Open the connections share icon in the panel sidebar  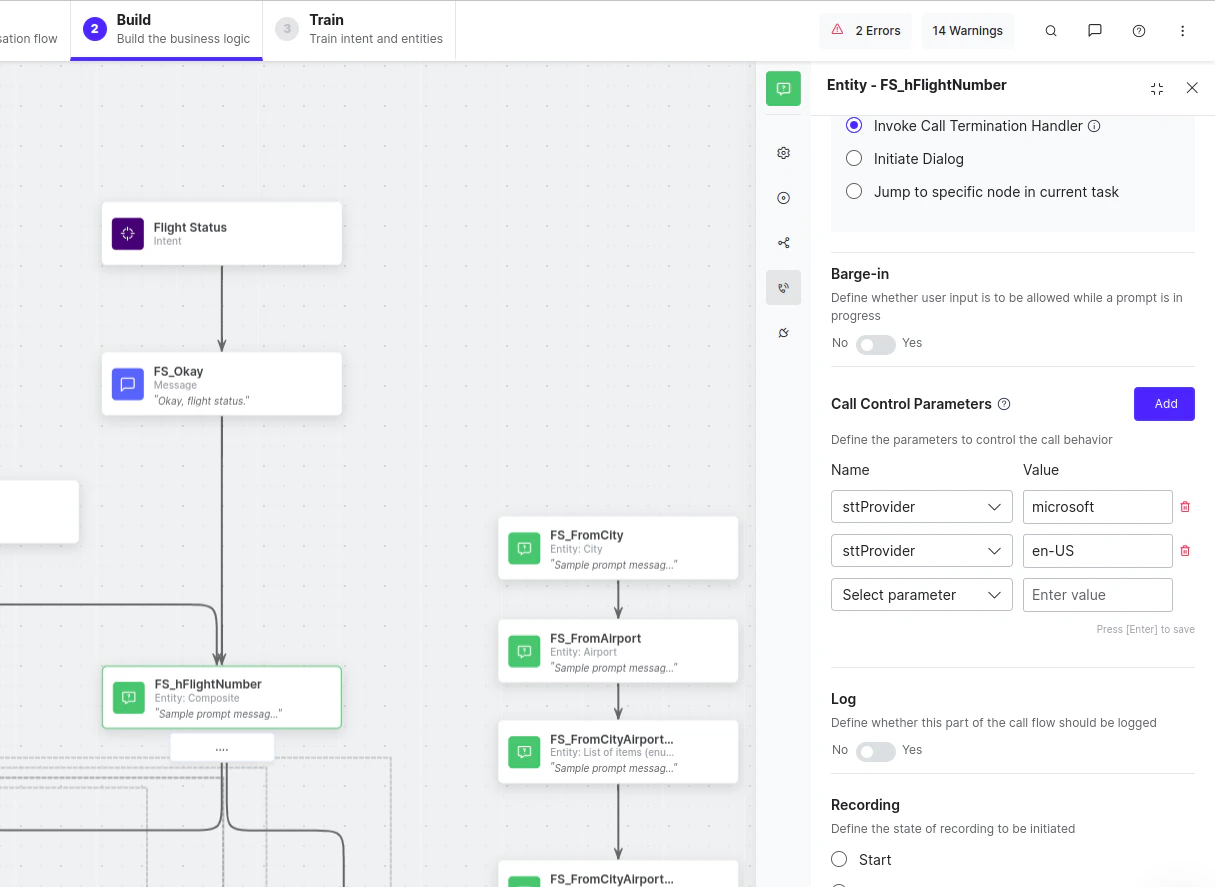point(783,242)
